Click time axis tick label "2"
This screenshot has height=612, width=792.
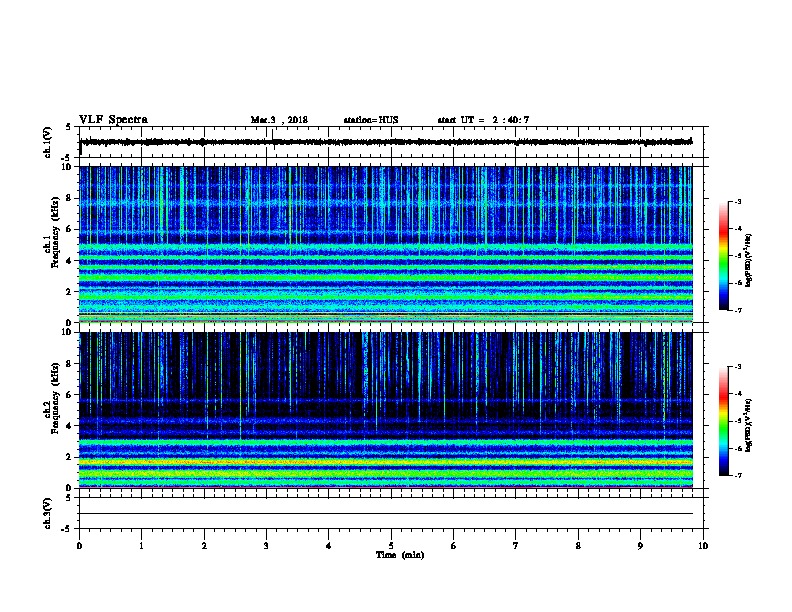click(204, 546)
